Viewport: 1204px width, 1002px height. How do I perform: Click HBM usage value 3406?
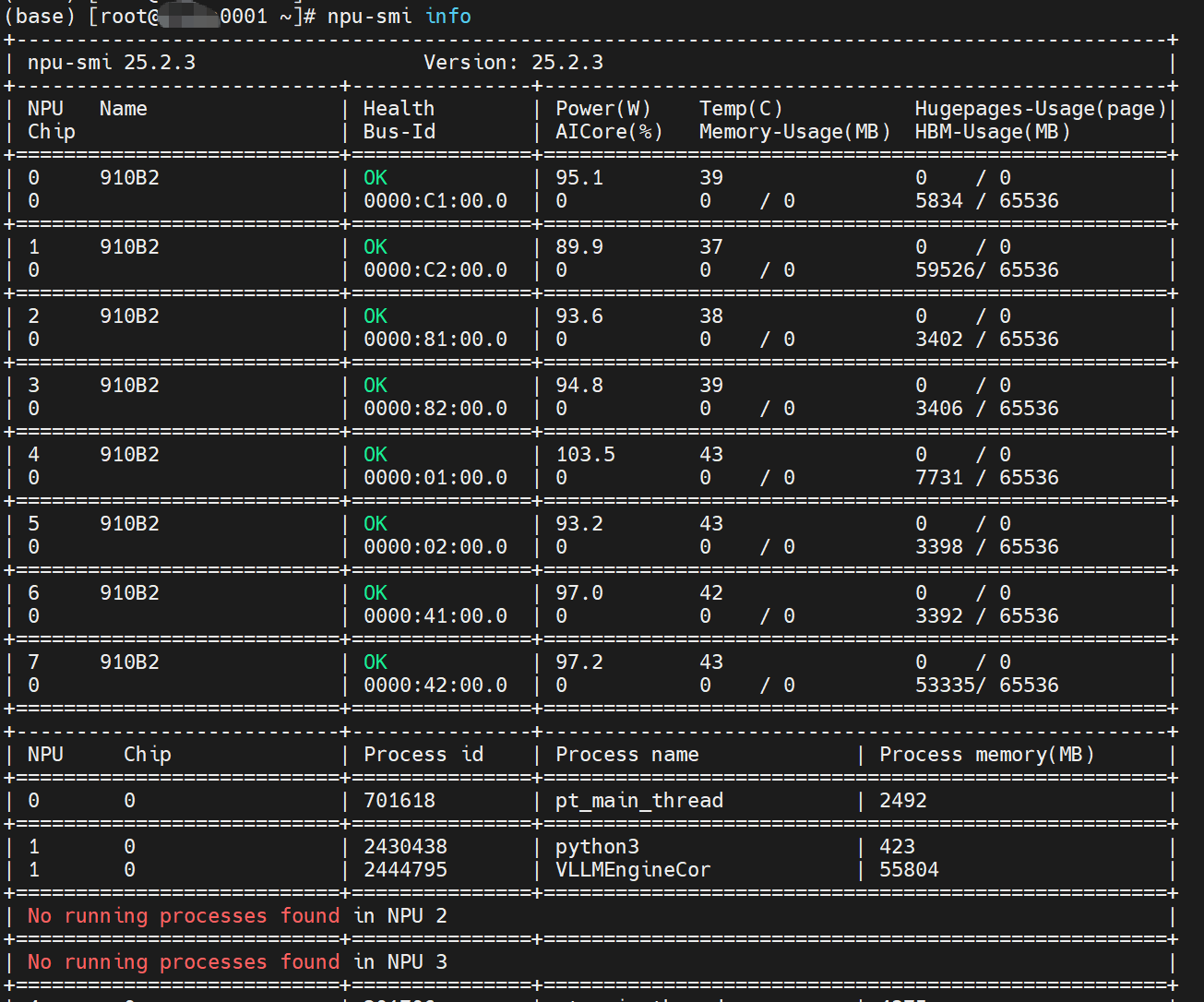point(939,409)
